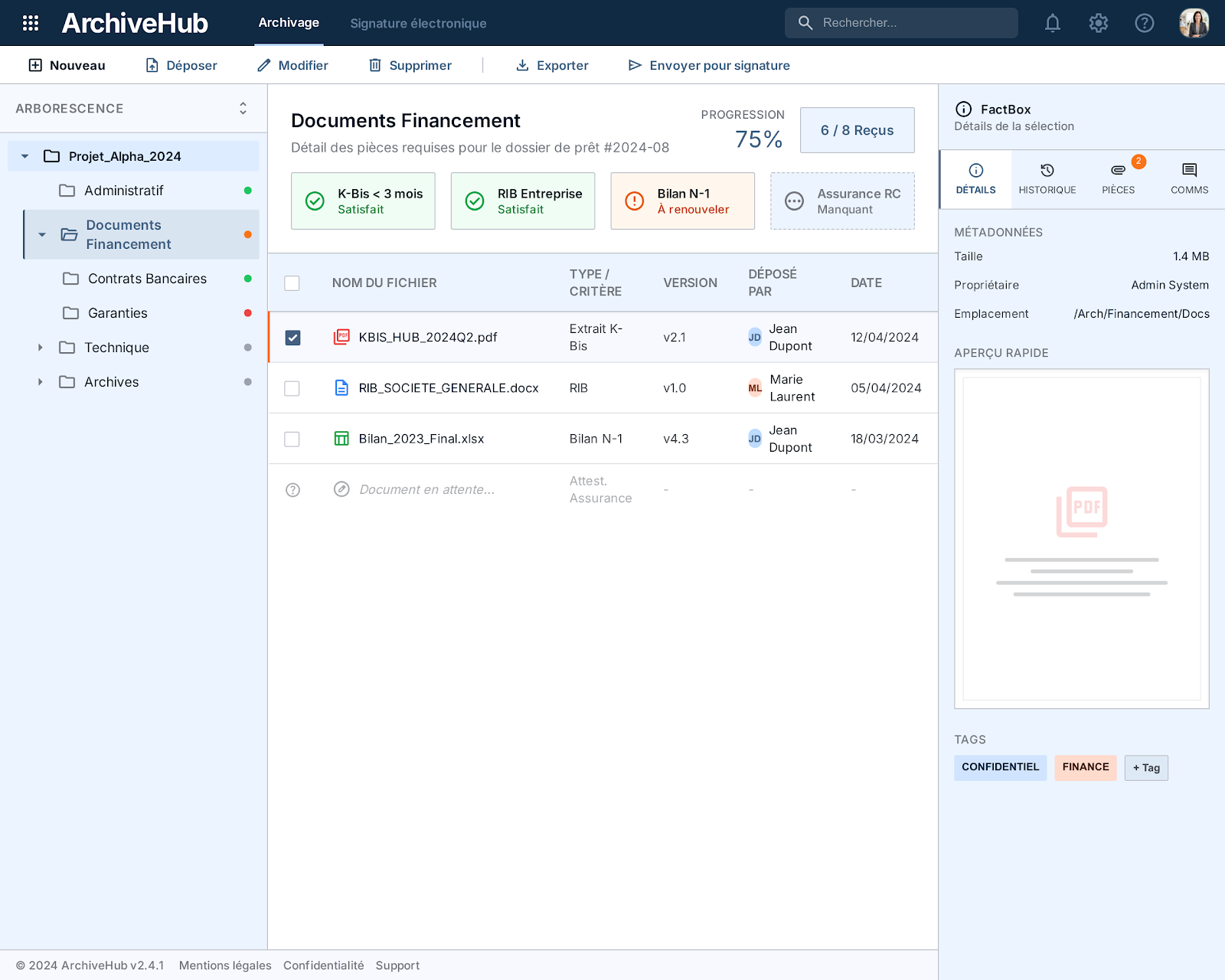Toggle the select-all header checkbox
This screenshot has height=980, width=1225.
(292, 283)
